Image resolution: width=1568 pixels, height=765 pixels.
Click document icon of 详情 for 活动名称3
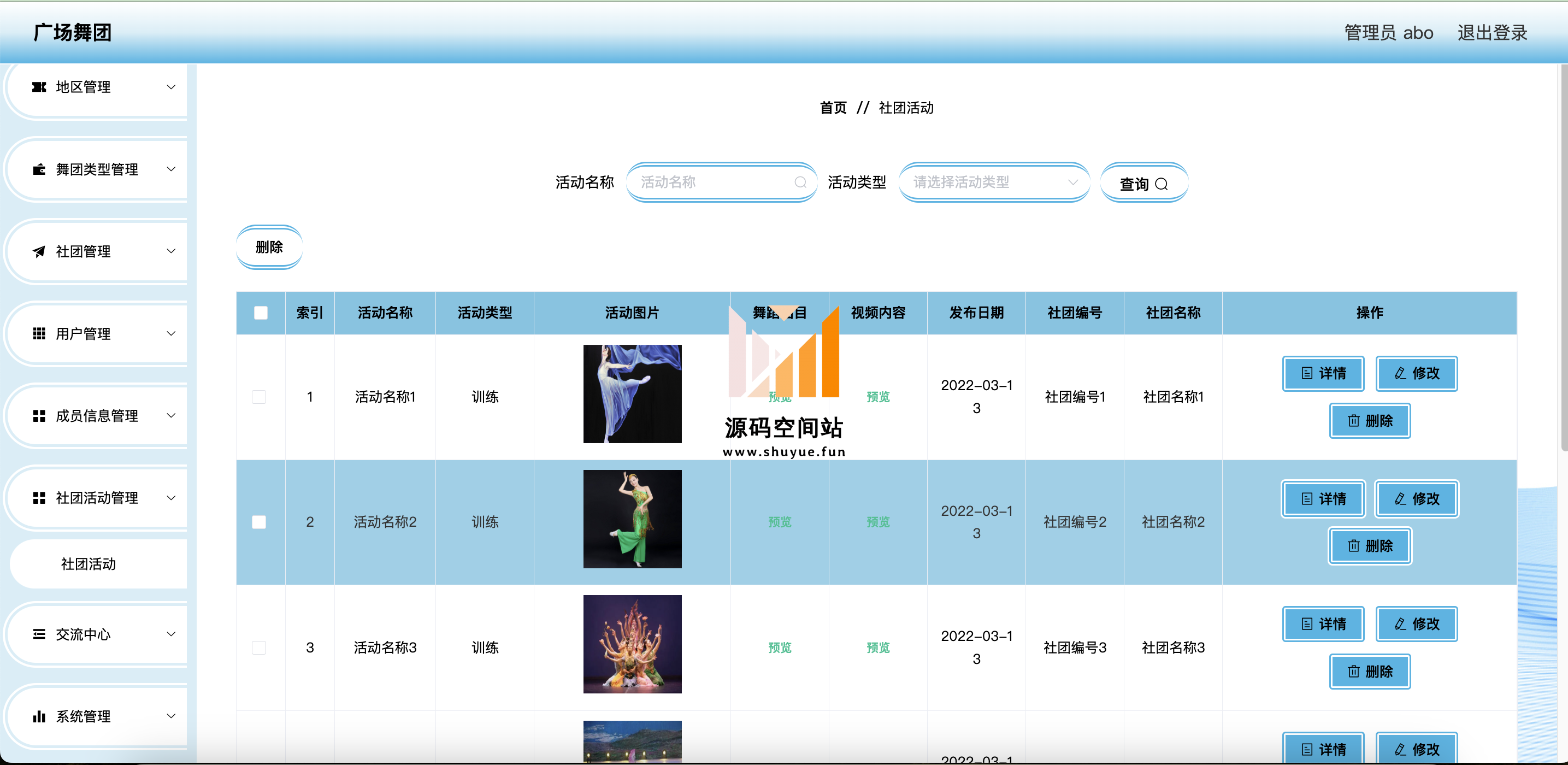click(x=1306, y=624)
